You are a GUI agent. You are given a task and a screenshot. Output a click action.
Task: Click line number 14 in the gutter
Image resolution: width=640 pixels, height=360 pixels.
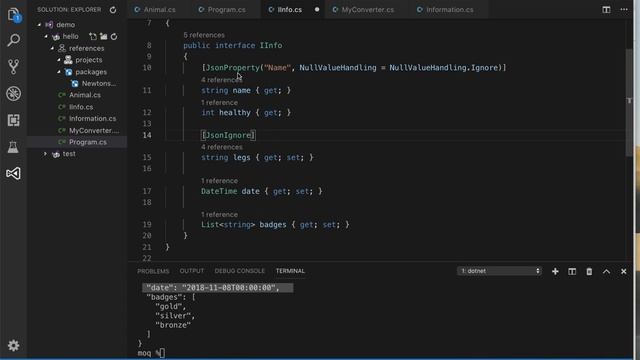pyautogui.click(x=147, y=135)
